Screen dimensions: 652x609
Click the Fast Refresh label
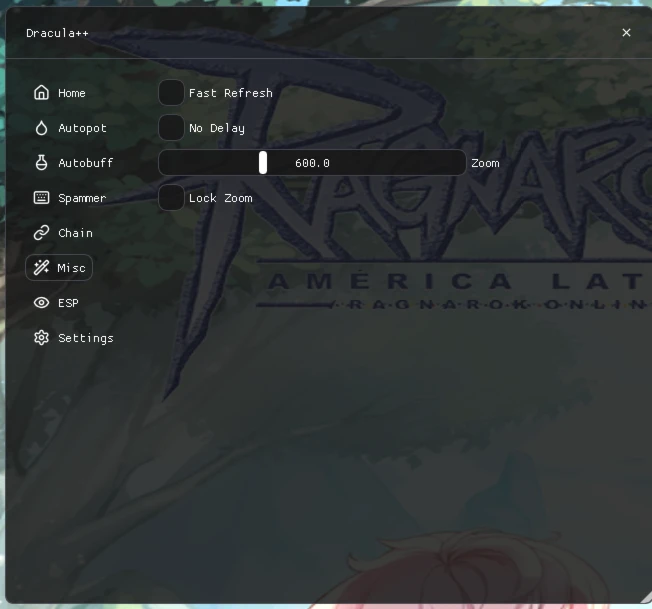point(231,93)
